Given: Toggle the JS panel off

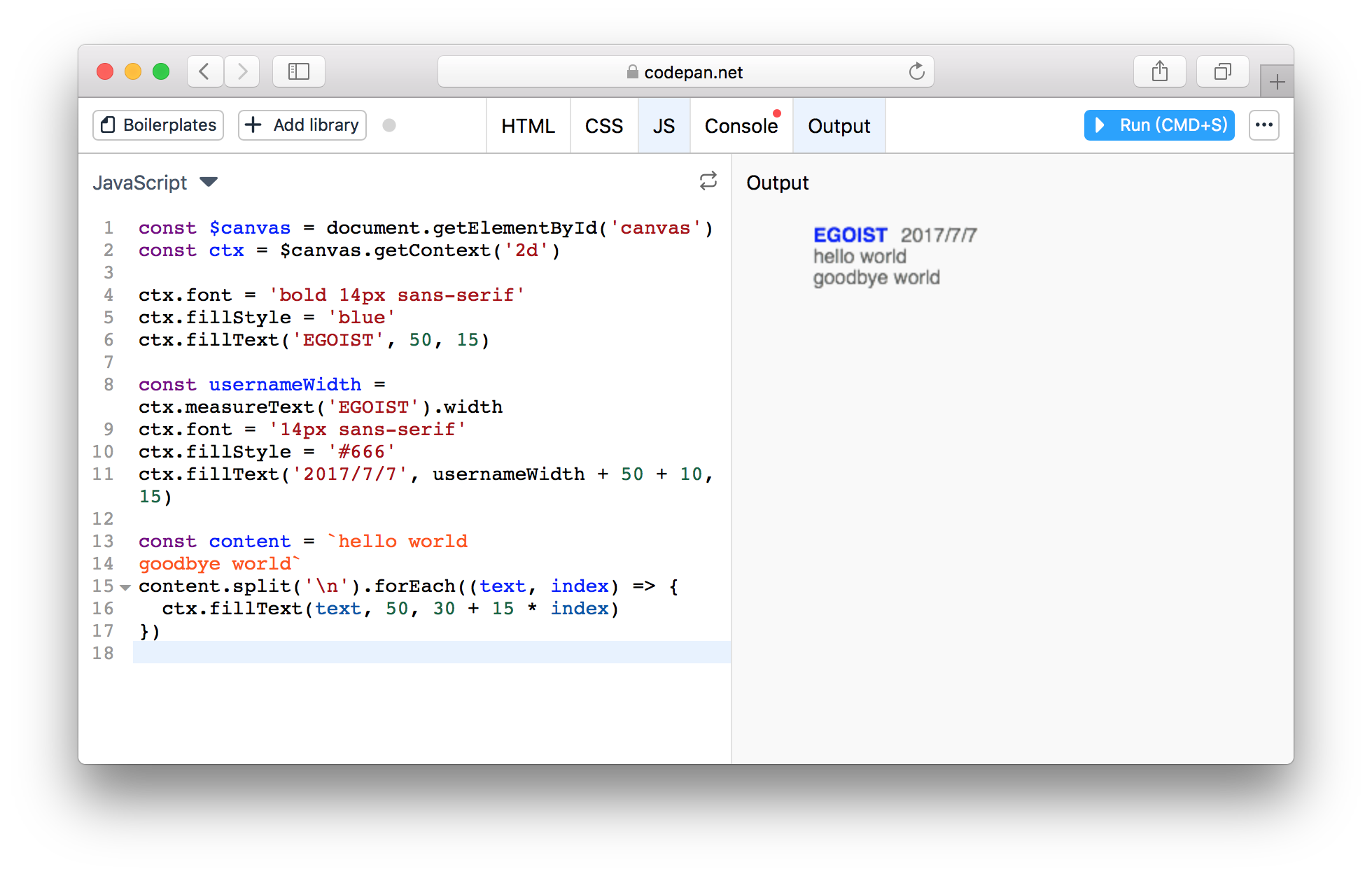Looking at the screenshot, I should click(664, 126).
